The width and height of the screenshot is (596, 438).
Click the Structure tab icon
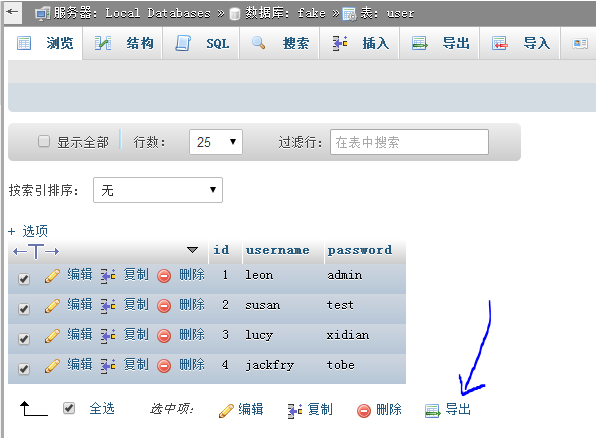point(103,43)
